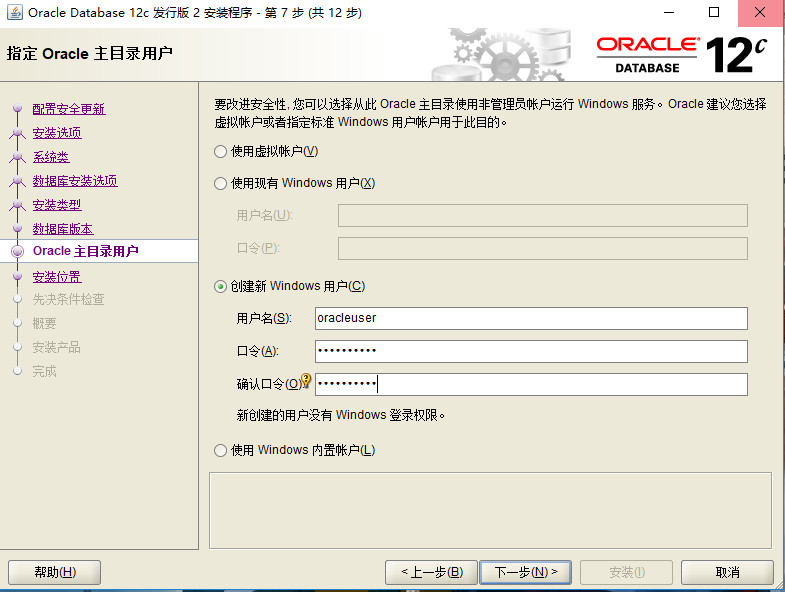Click the 用户名(S) field containing oracleuser
This screenshot has height=592, width=785.
(531, 319)
